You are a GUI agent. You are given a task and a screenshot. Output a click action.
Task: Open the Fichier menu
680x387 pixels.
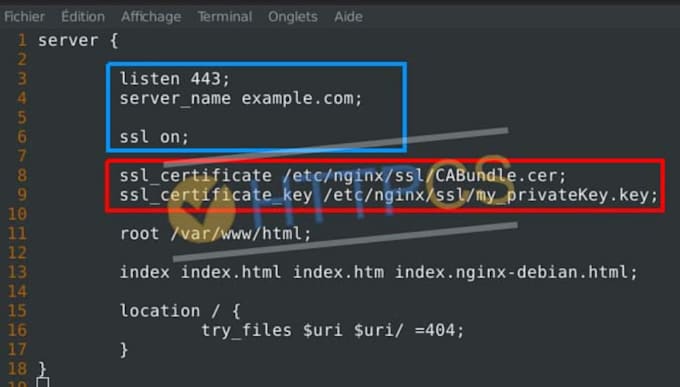(x=24, y=16)
